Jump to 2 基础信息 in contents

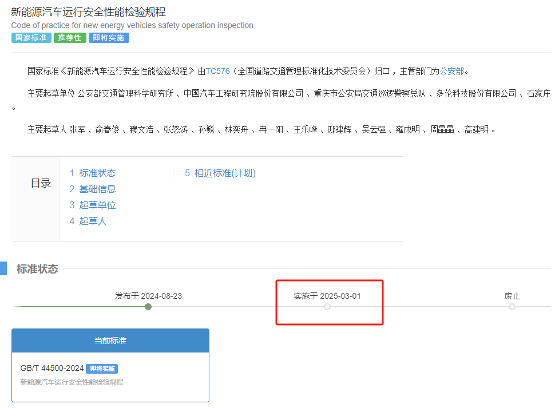[93, 189]
